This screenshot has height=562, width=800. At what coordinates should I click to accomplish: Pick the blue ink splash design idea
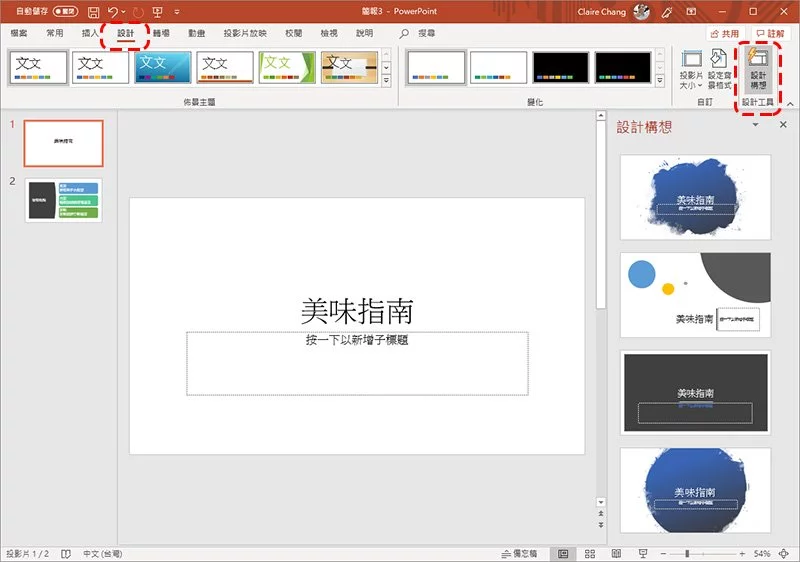point(695,197)
